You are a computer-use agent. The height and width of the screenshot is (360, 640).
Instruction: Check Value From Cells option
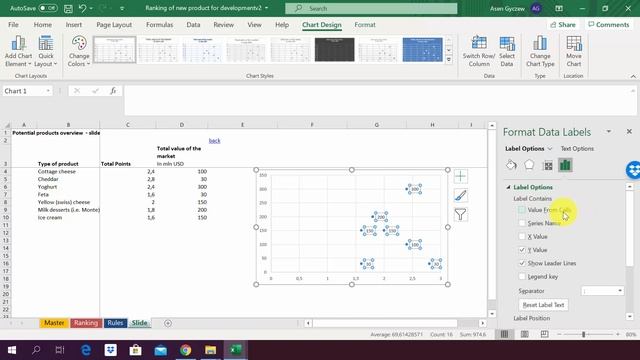522,210
